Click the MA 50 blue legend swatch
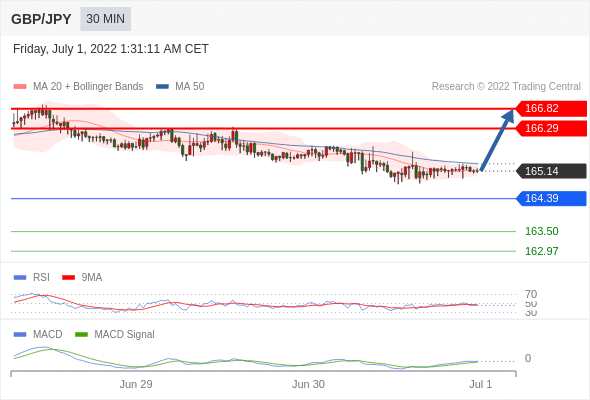The width and height of the screenshot is (590, 400). pos(162,87)
